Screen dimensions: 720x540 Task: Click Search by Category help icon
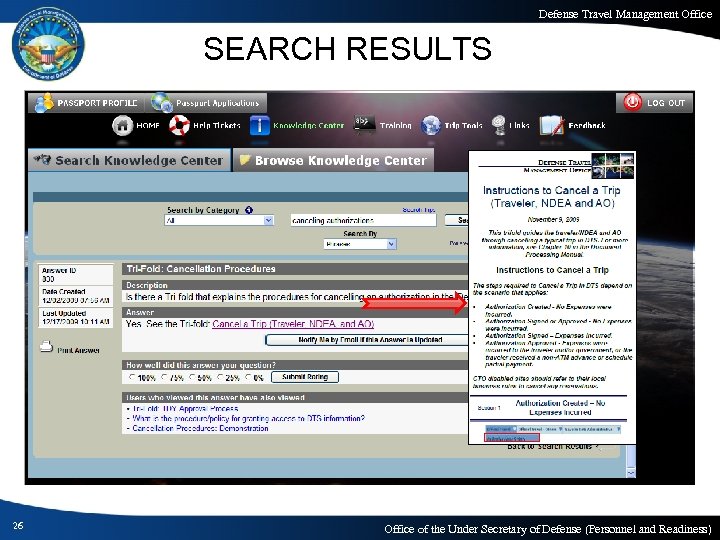[249, 210]
